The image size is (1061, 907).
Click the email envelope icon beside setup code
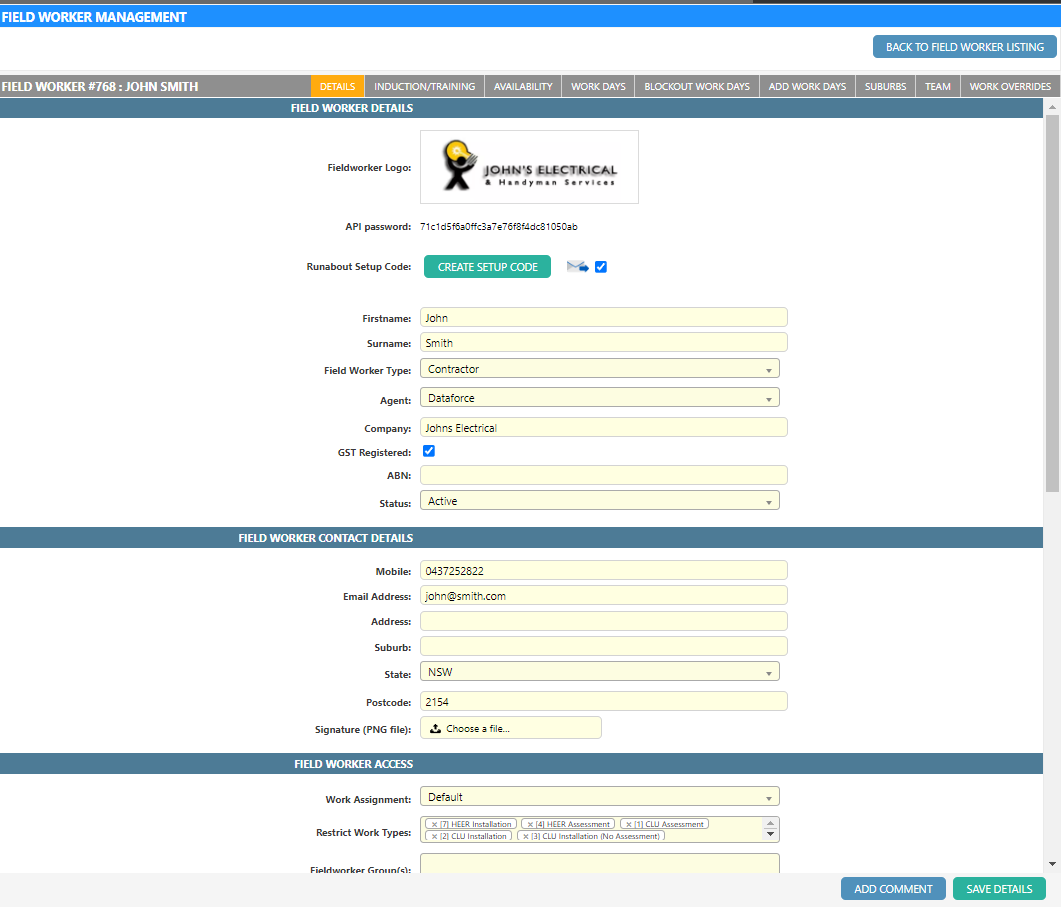pyautogui.click(x=577, y=267)
